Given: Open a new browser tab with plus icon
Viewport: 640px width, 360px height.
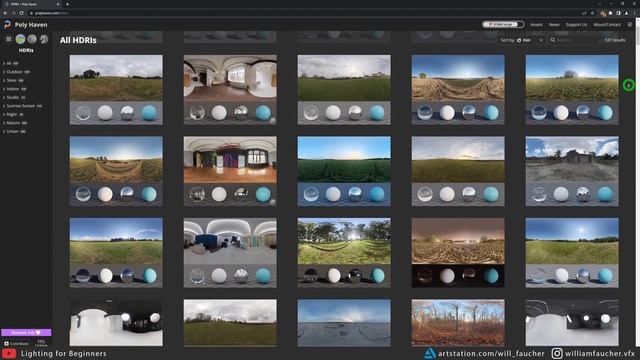Looking at the screenshot, I should click(x=67, y=4).
